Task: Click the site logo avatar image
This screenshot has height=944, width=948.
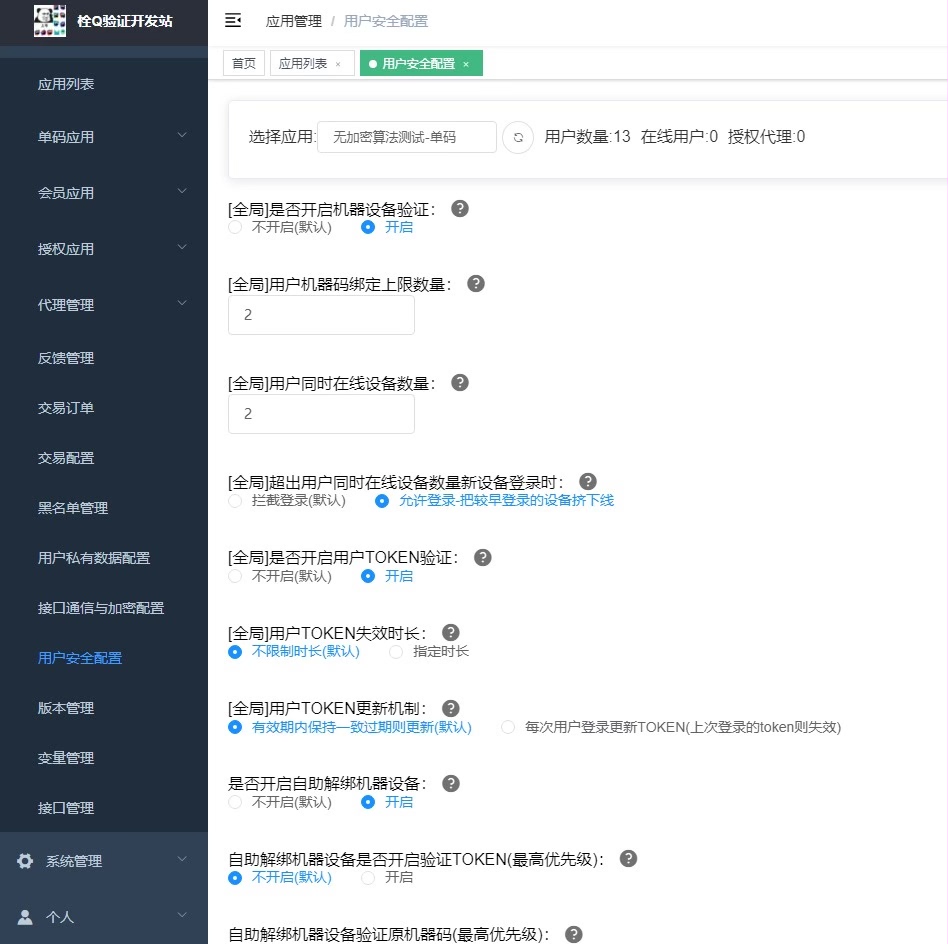Action: pos(50,21)
